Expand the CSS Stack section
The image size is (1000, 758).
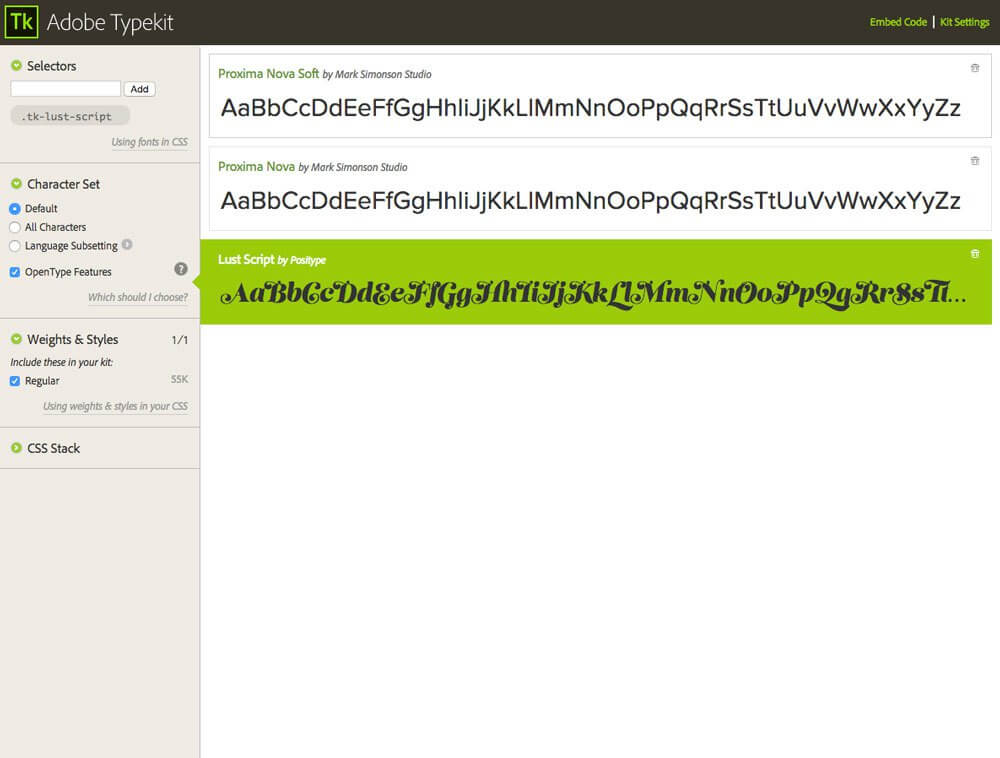pyautogui.click(x=17, y=448)
